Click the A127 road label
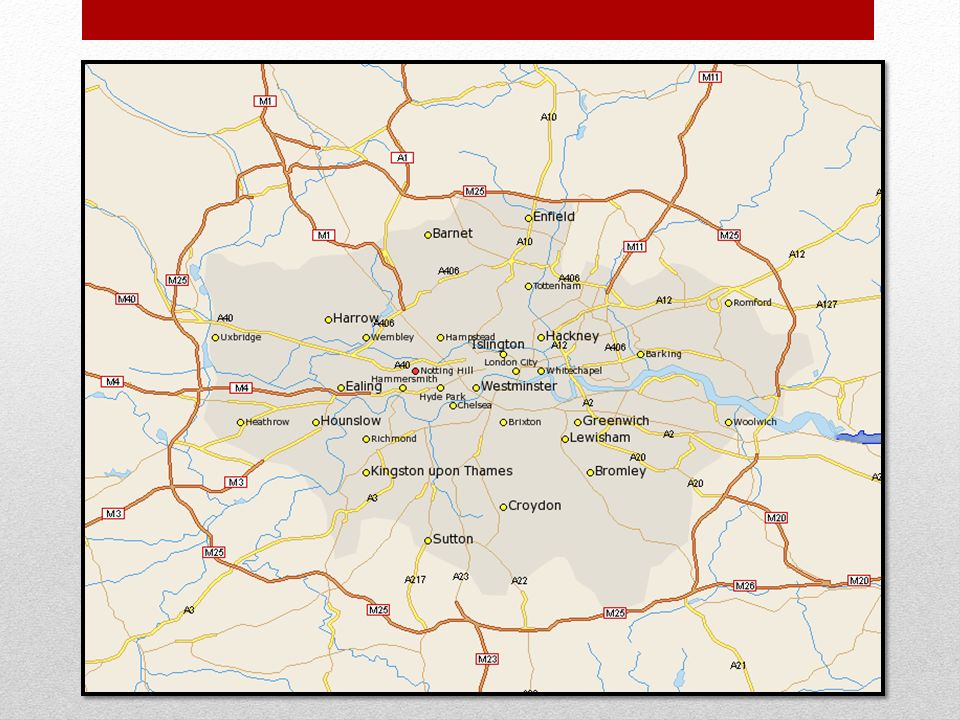960x720 pixels. click(x=827, y=304)
